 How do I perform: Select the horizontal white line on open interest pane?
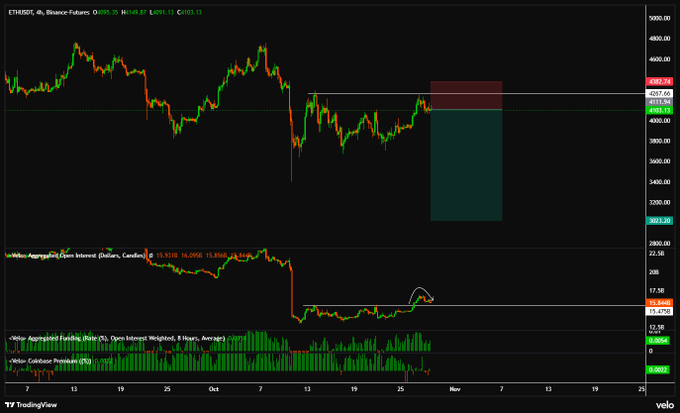pos(474,306)
